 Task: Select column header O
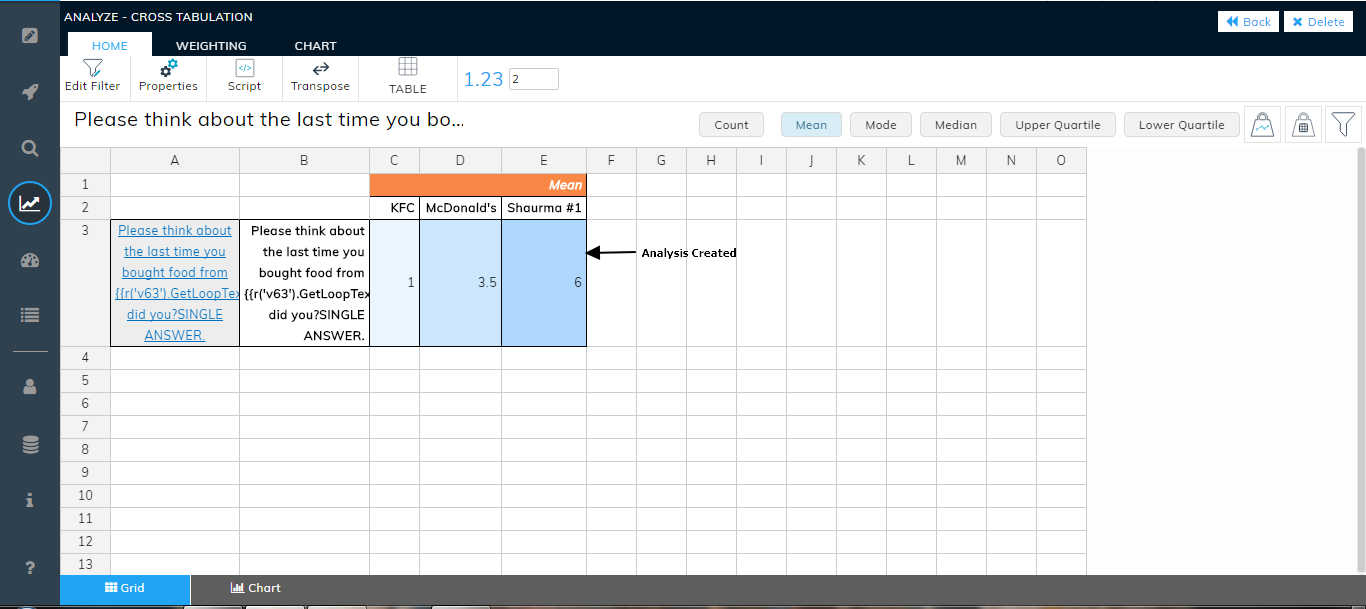(x=1061, y=160)
